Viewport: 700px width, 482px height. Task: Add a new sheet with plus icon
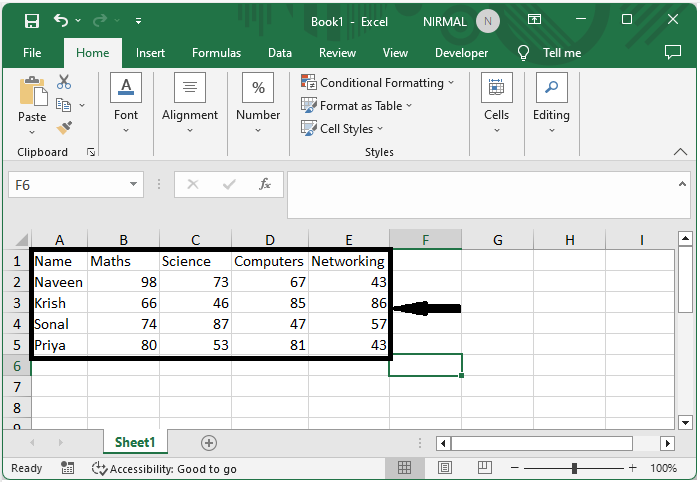pyautogui.click(x=209, y=442)
